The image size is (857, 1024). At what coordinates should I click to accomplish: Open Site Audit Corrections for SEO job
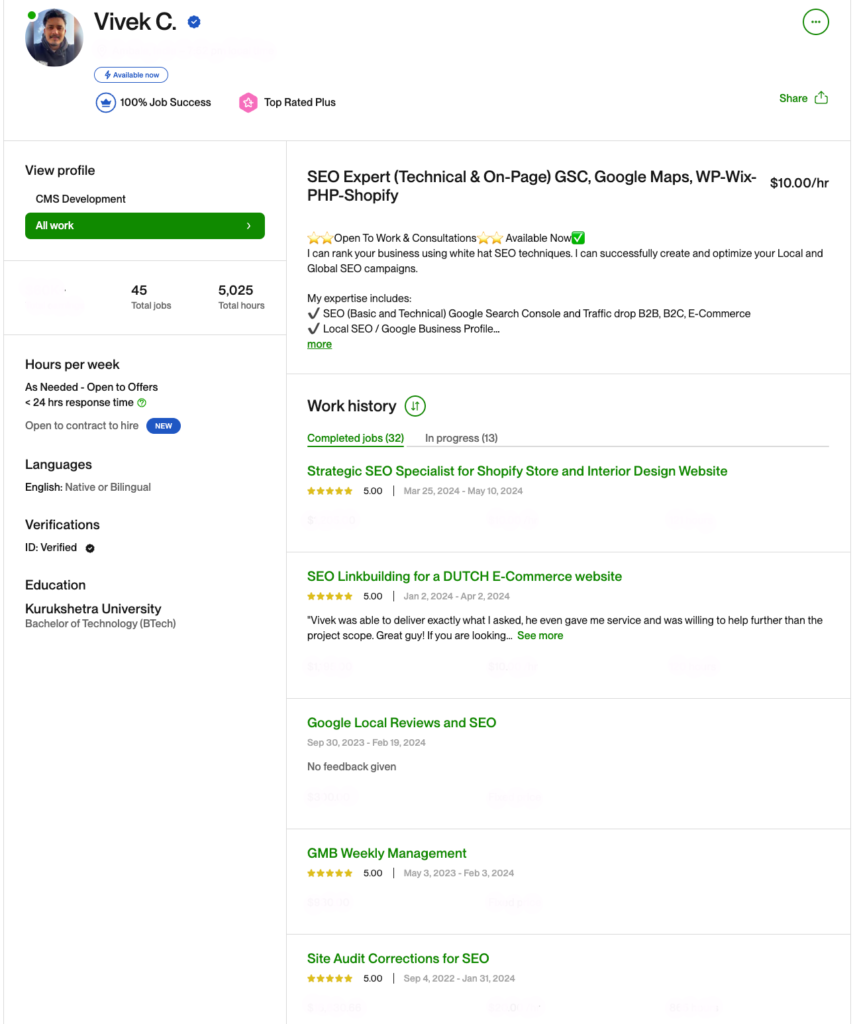coord(398,959)
